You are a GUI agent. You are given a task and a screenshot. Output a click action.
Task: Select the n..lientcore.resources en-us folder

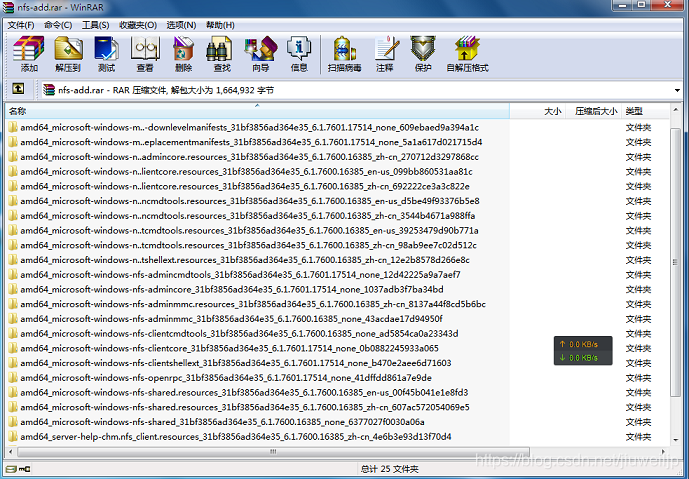click(246, 171)
